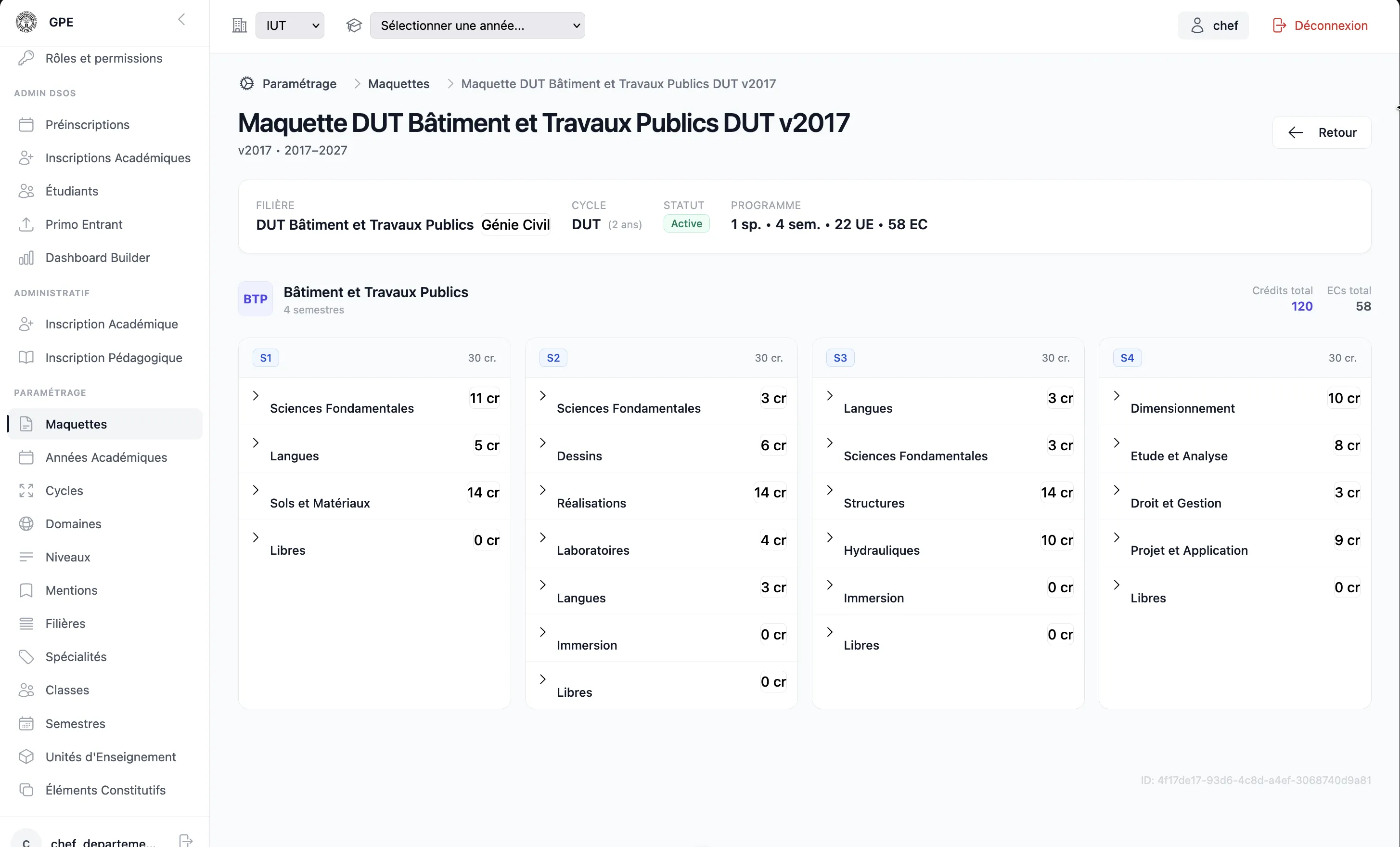This screenshot has height=847, width=1400.
Task: Expand S2 Dessins unit
Action: (542, 443)
